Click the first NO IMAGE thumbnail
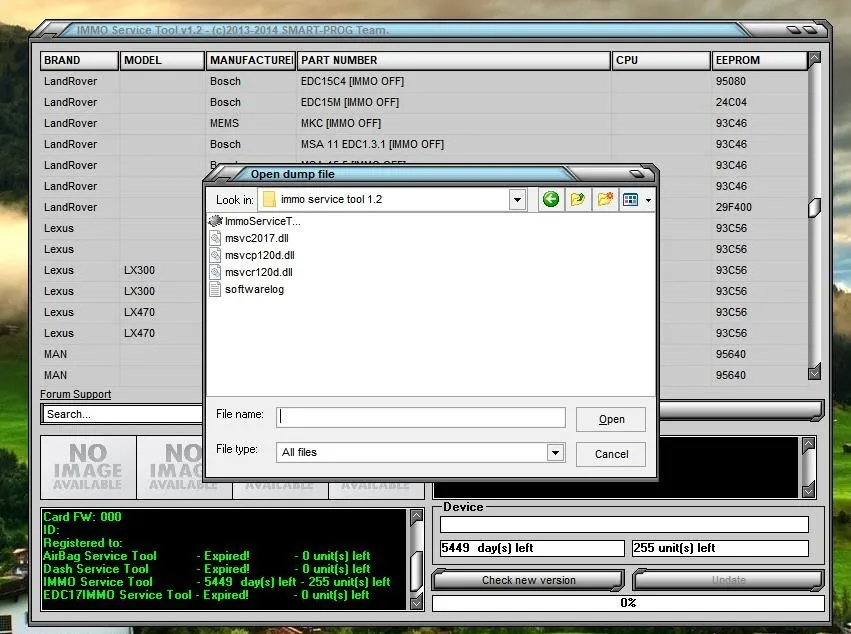851x634 pixels. 88,467
